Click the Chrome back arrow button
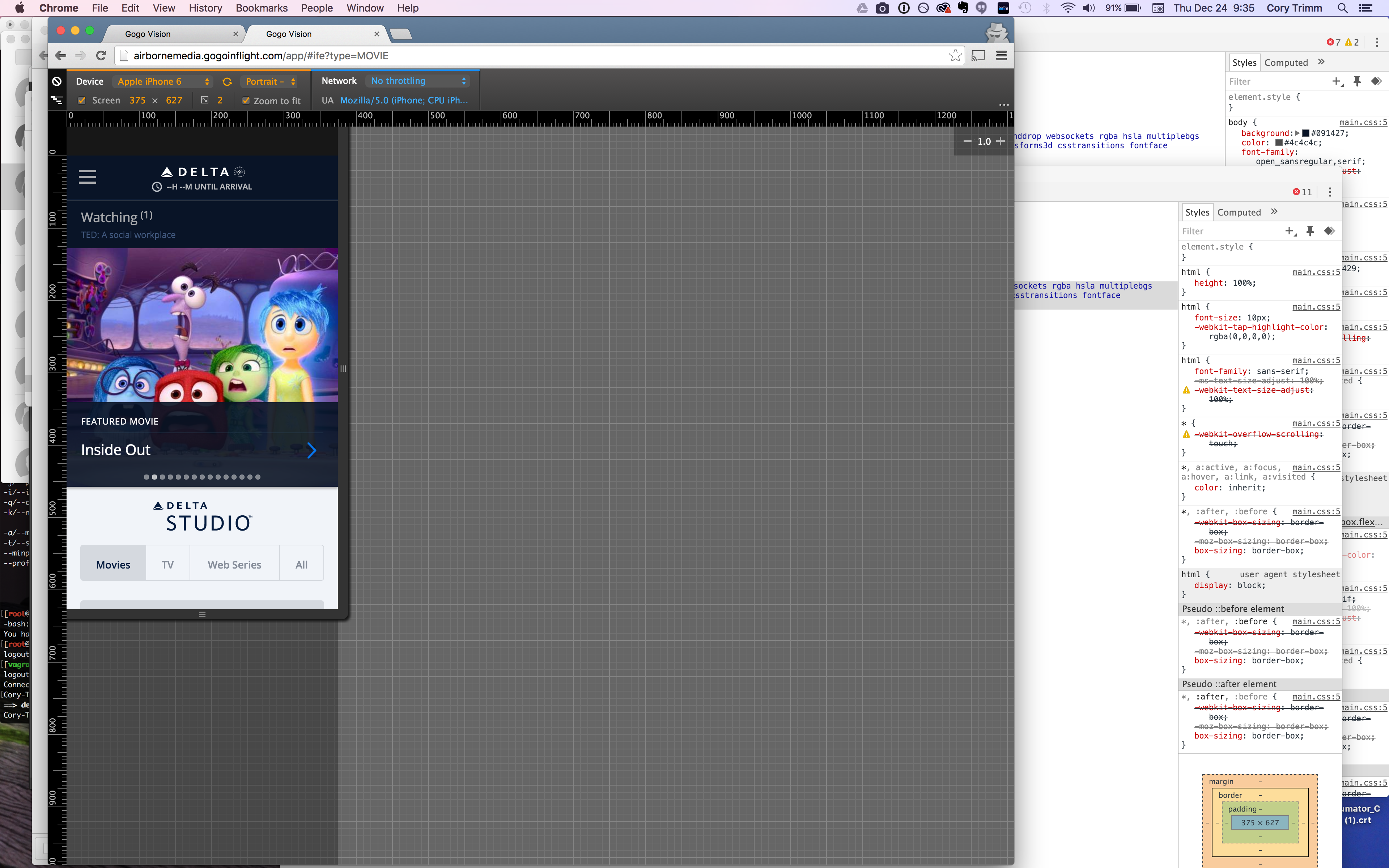 click(x=61, y=56)
